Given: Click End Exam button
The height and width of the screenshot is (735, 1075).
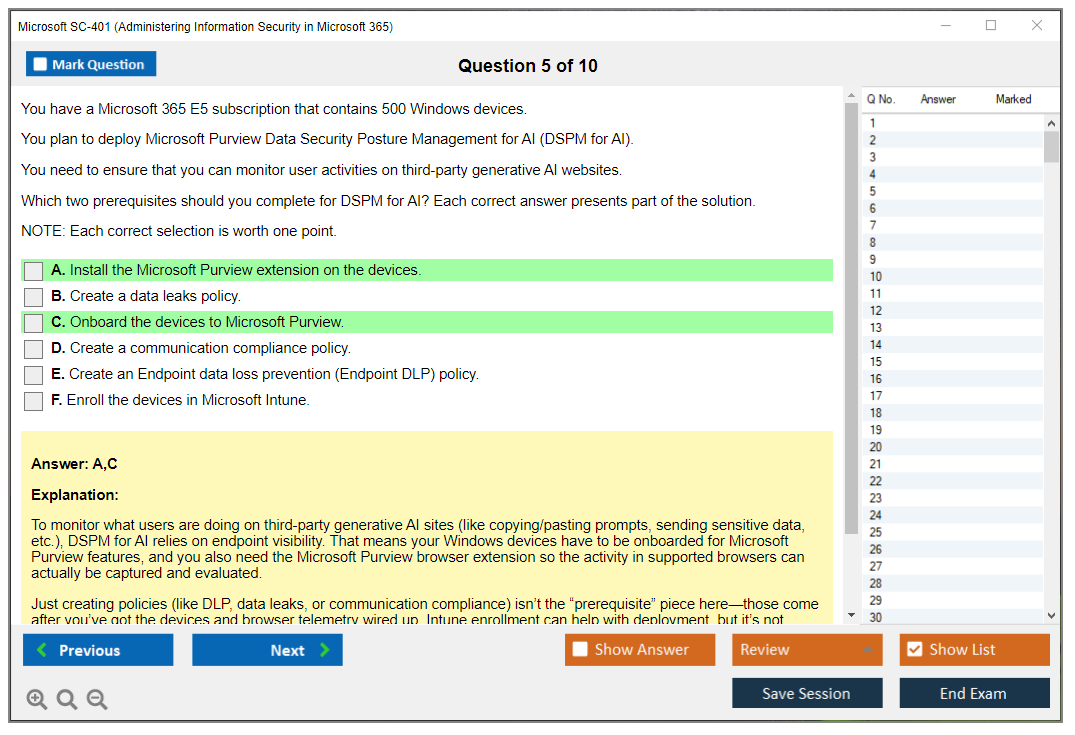Looking at the screenshot, I should click(x=974, y=693).
